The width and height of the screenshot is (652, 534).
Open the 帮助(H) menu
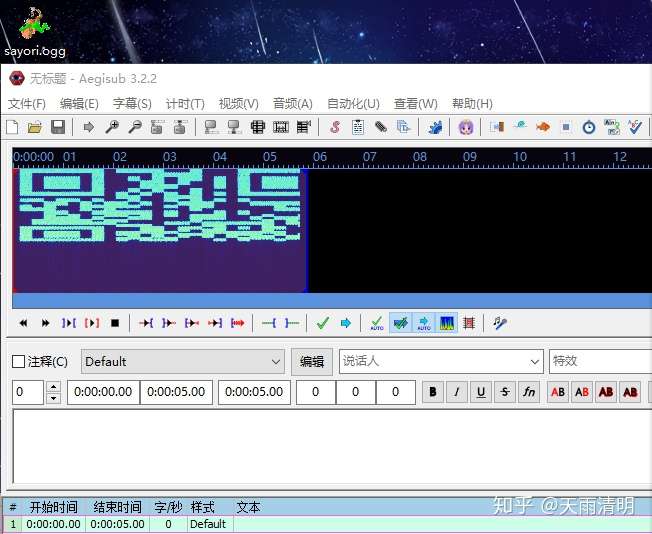(x=472, y=104)
